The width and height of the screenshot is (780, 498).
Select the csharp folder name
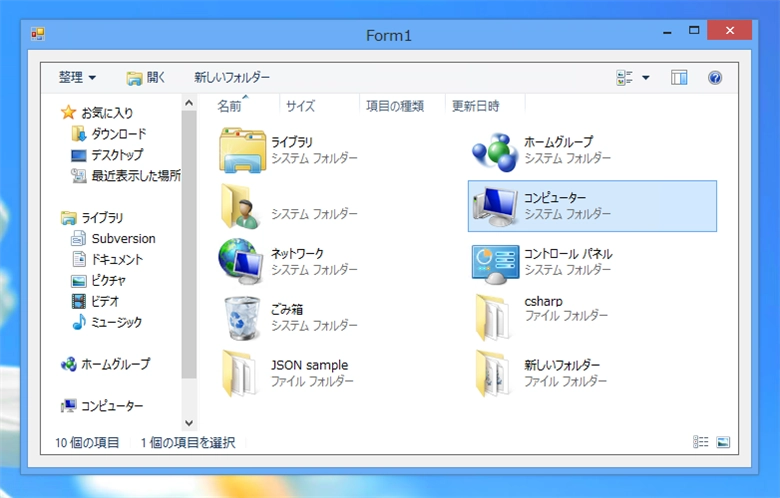click(543, 301)
